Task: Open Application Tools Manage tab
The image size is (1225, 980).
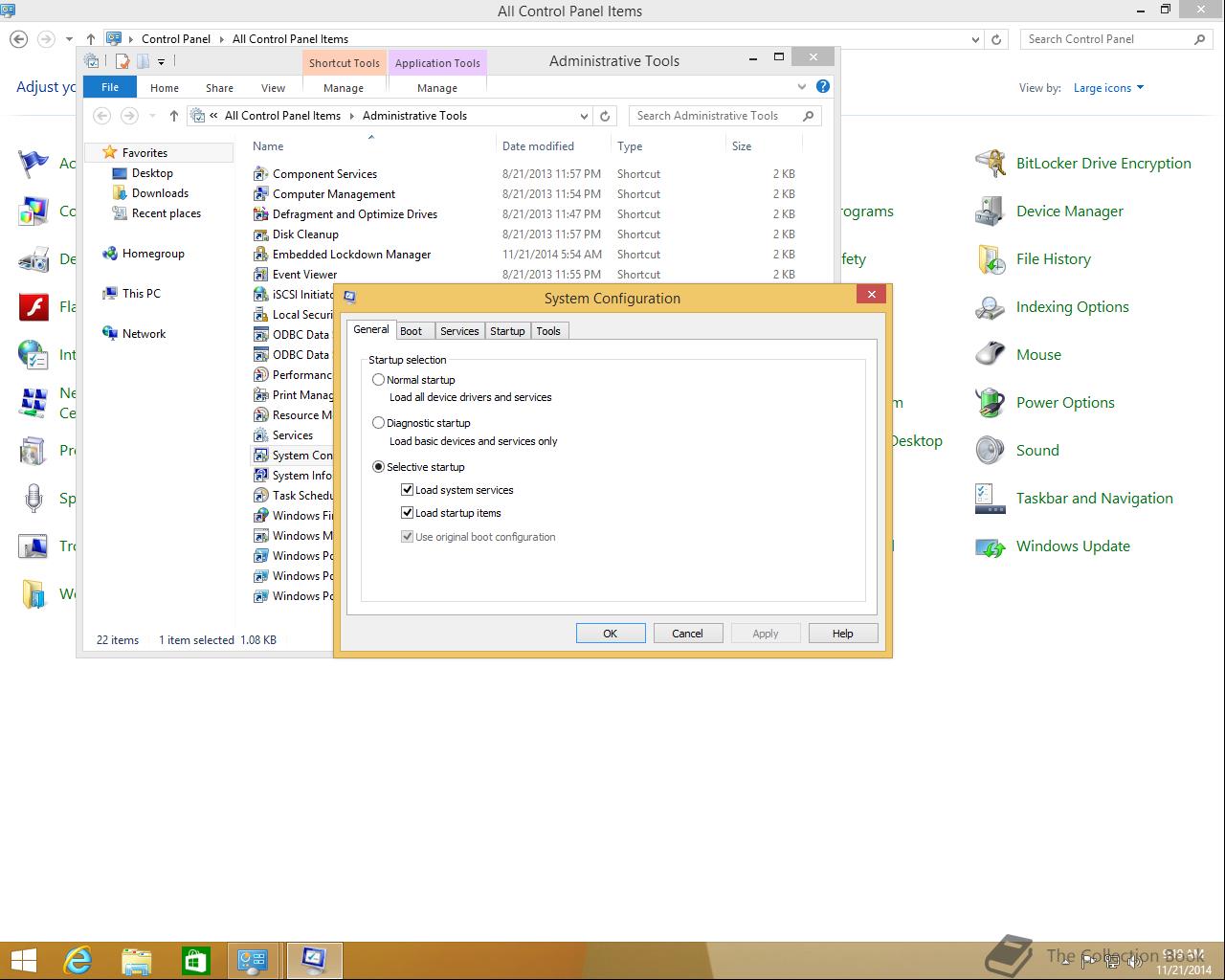Action: (x=437, y=88)
